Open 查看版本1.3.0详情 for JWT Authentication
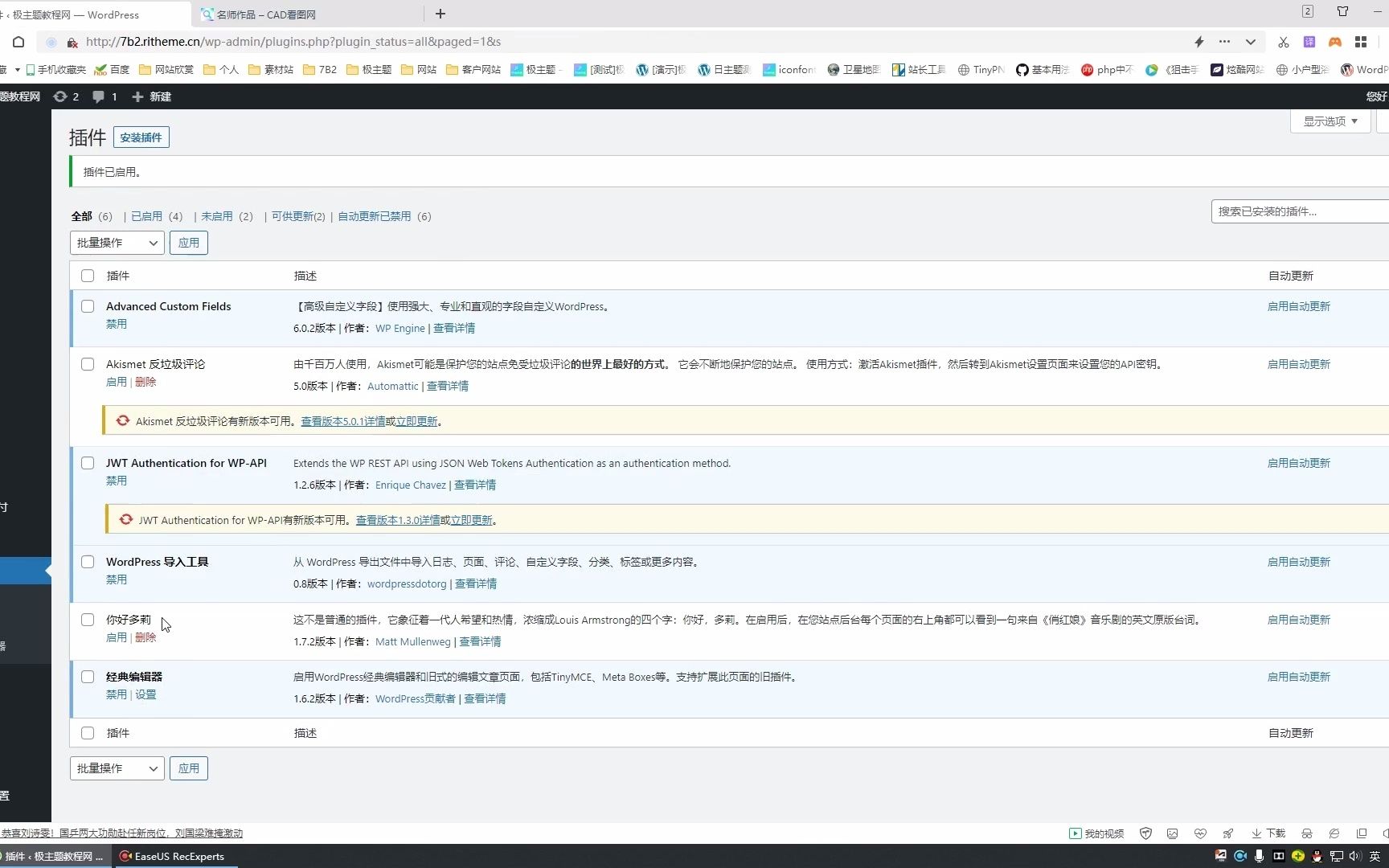The width and height of the screenshot is (1389, 868). coord(398,520)
